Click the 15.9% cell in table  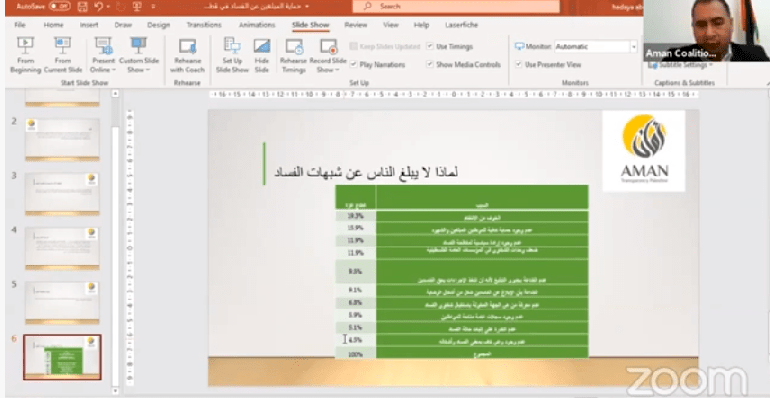tap(356, 228)
